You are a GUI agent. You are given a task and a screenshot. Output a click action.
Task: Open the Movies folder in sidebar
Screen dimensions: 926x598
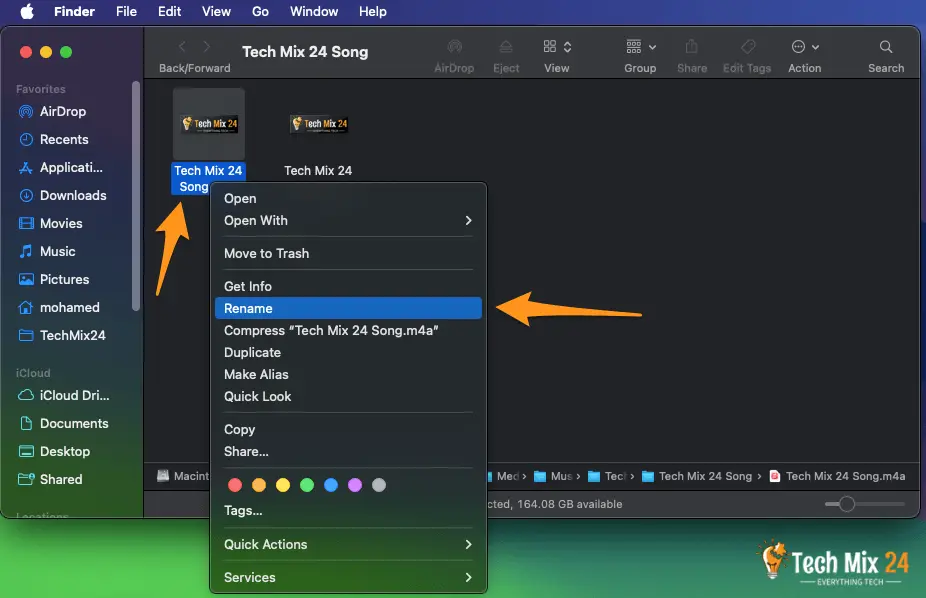[x=50, y=223]
